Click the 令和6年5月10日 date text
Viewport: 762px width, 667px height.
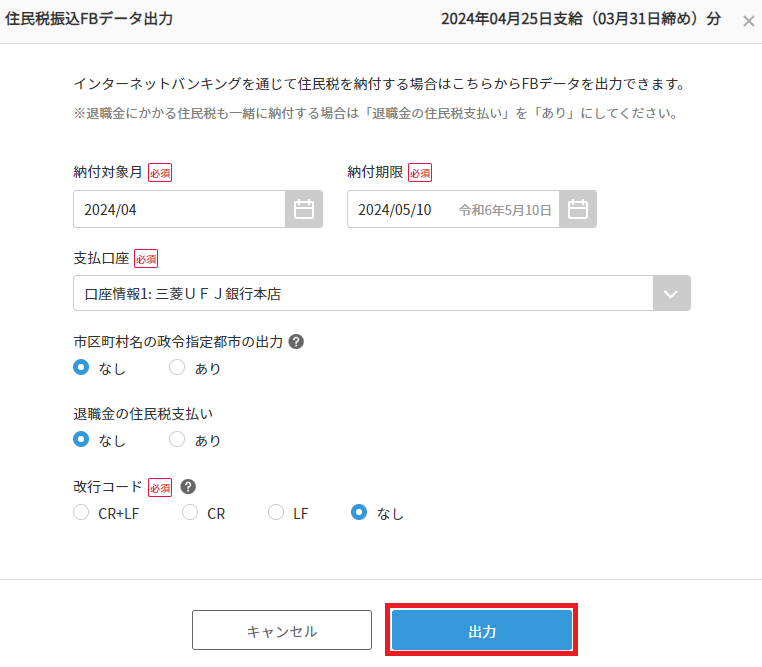click(x=505, y=210)
